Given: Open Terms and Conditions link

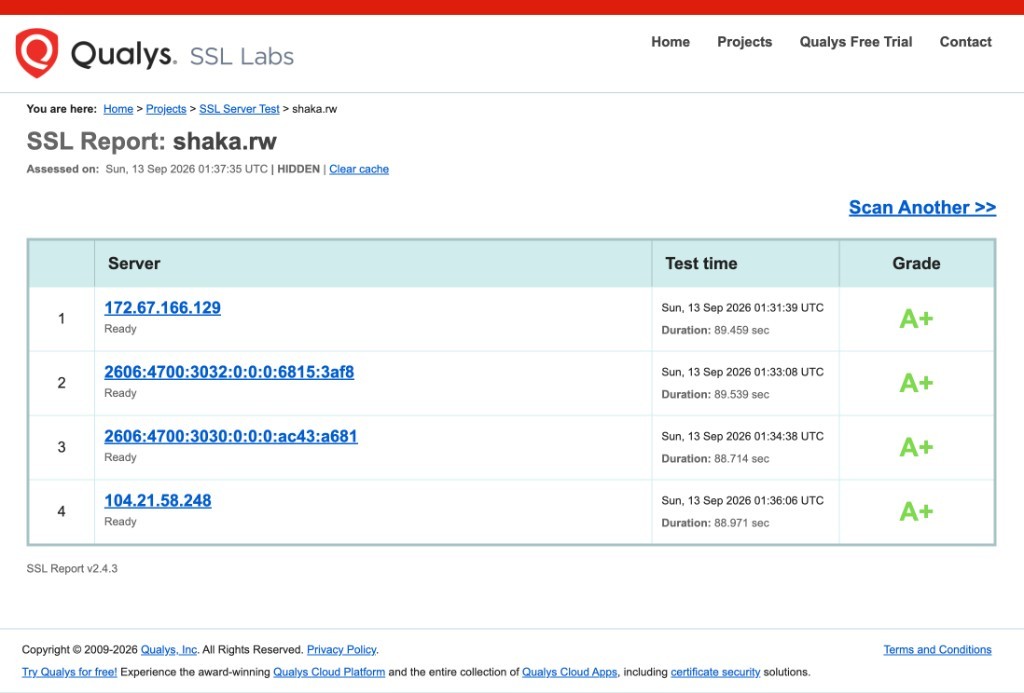Looking at the screenshot, I should point(937,650).
